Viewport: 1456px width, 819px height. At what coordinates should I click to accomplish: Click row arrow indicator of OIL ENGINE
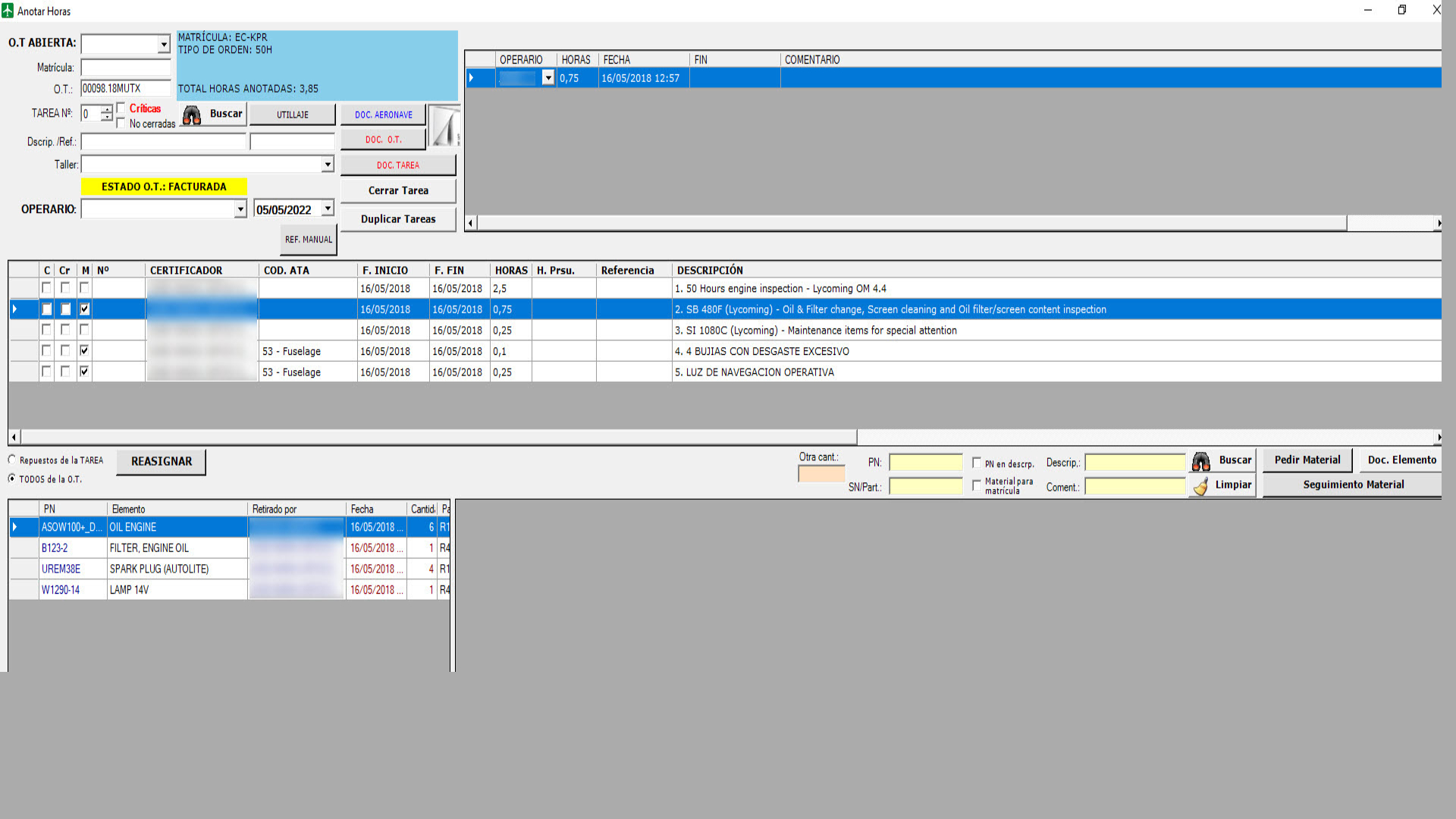coord(15,527)
